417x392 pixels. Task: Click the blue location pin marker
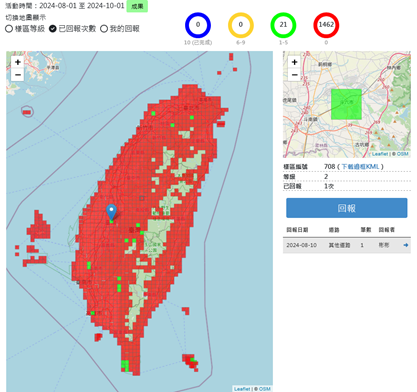(111, 212)
